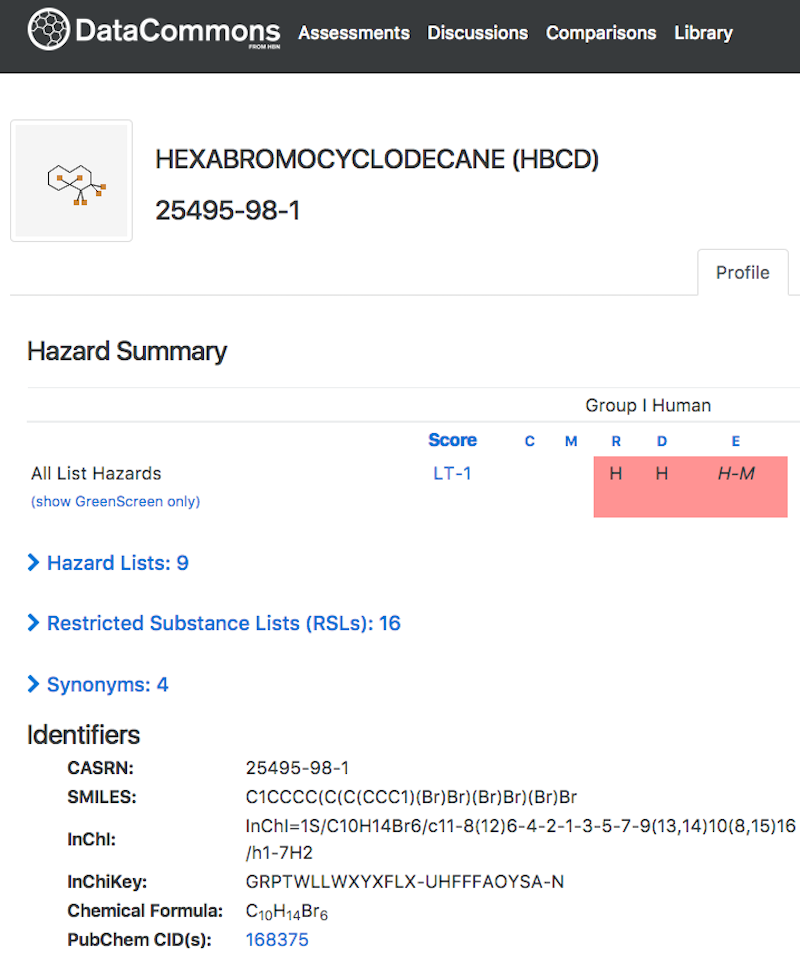
Task: Open the Comparisons menu item
Action: (601, 33)
